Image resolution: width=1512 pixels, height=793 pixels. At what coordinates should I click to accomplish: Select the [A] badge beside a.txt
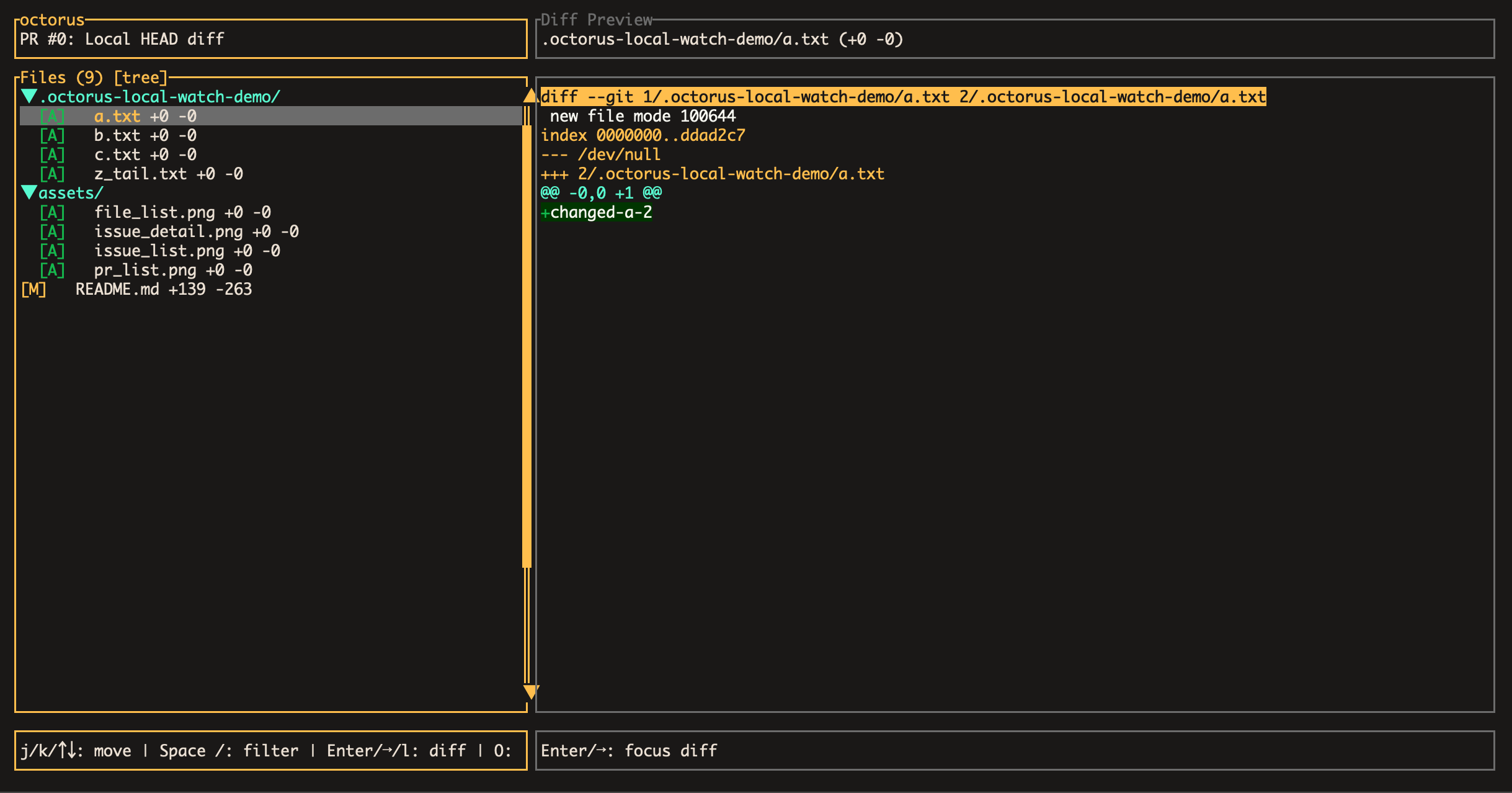53,116
